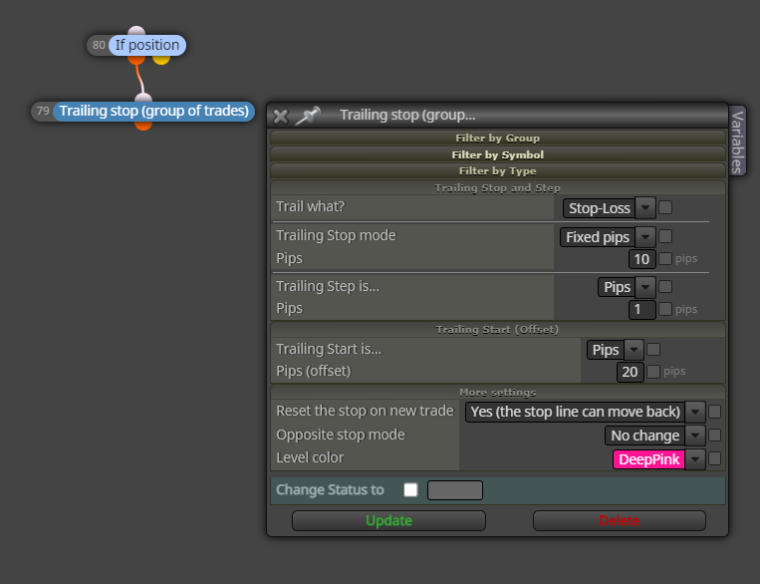Viewport: 760px width, 584px height.
Task: Click the orange output connector of If position
Action: pos(137,60)
